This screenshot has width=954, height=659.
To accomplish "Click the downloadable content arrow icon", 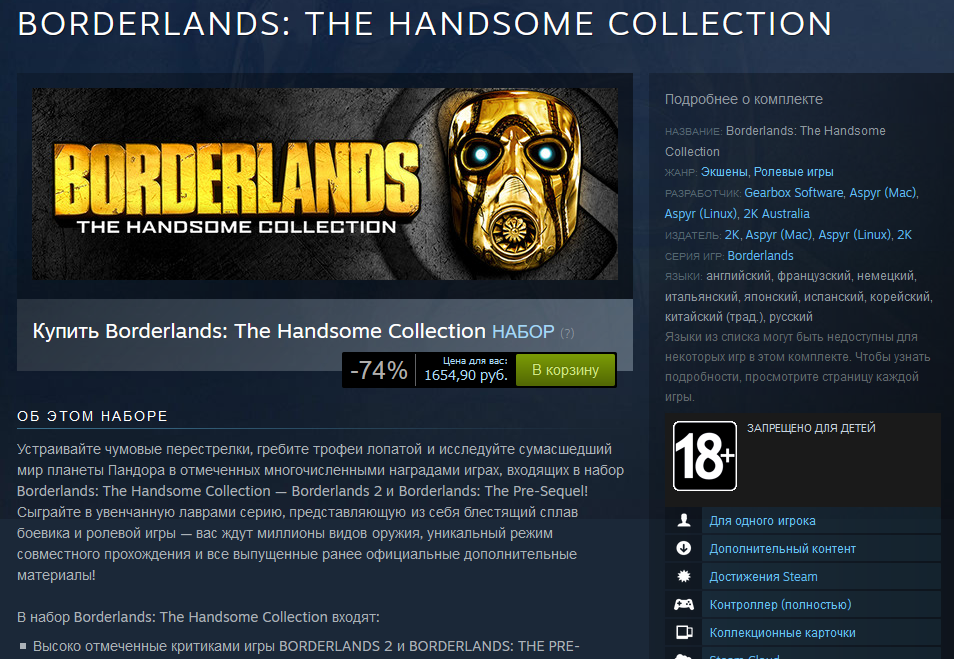I will (684, 548).
